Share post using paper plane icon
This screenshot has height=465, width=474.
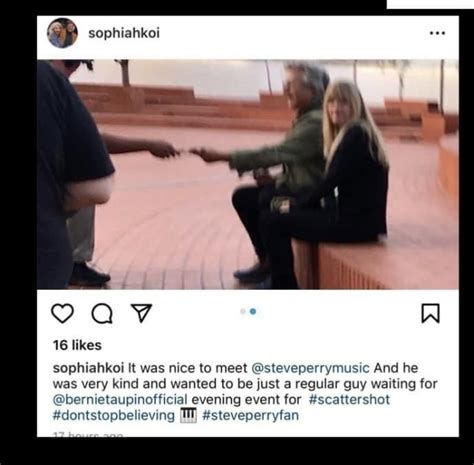tap(142, 313)
